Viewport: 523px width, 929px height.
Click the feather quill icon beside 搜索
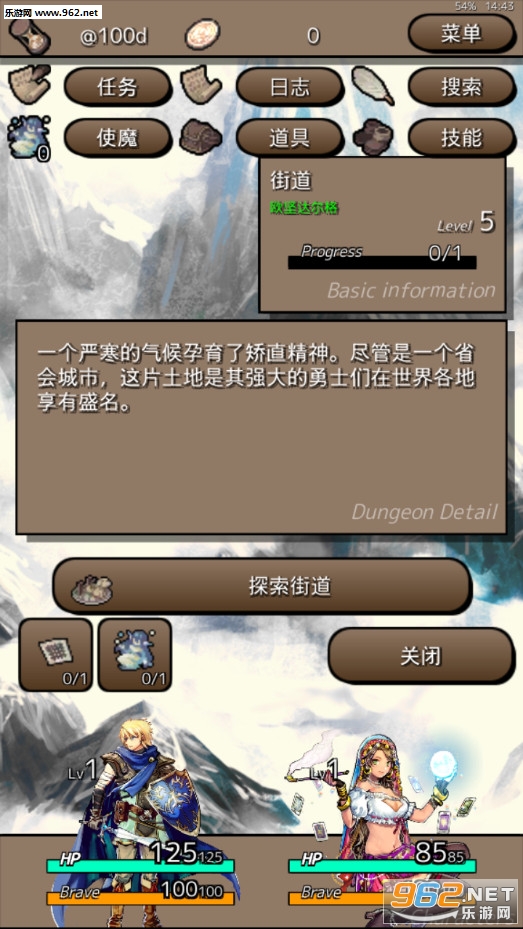coord(373,87)
